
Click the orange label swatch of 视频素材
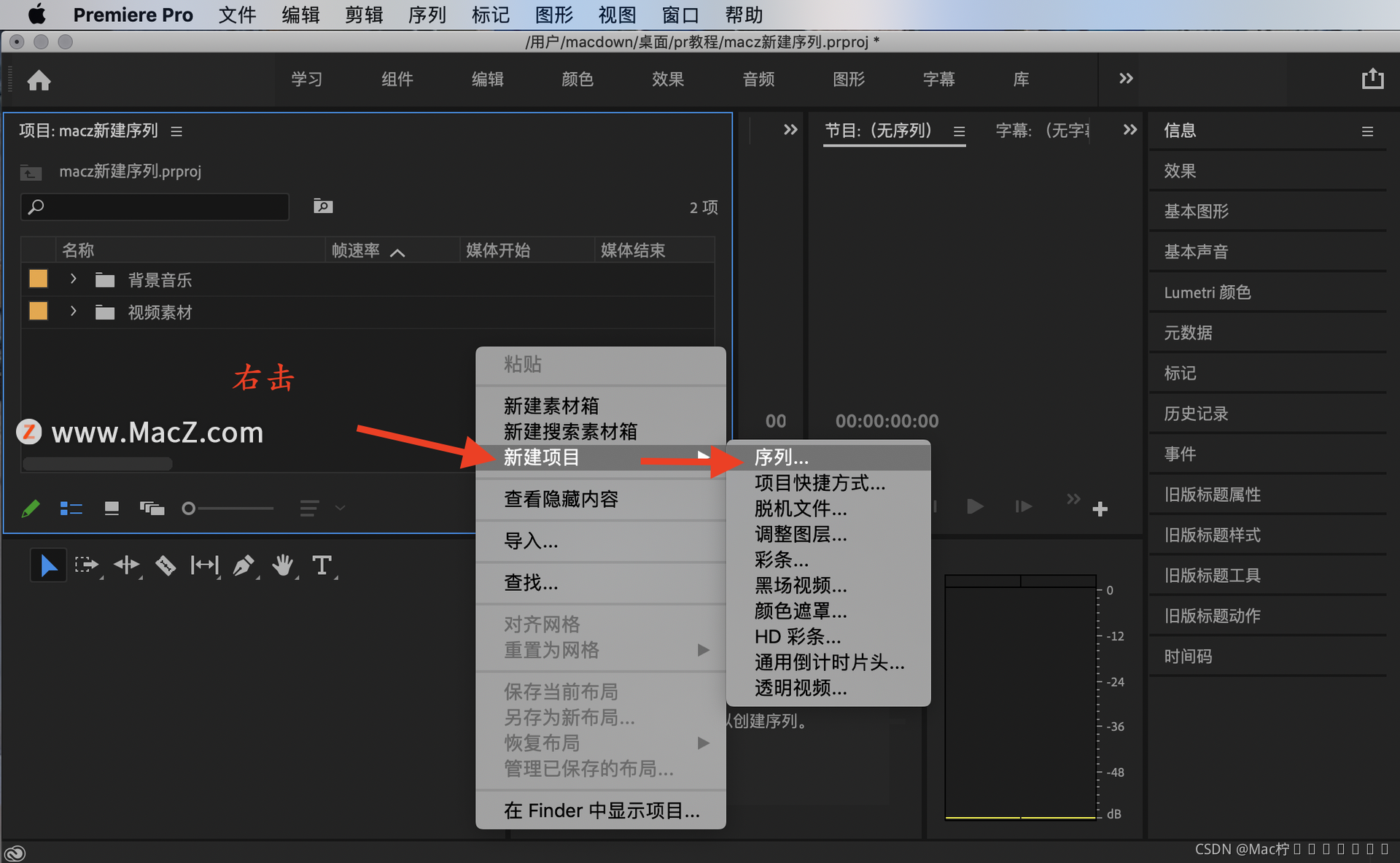pos(38,311)
